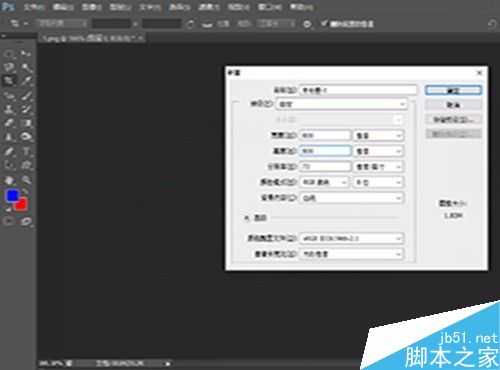The height and width of the screenshot is (370, 500).
Task: Open the Color Mode dropdown
Action: [324, 182]
